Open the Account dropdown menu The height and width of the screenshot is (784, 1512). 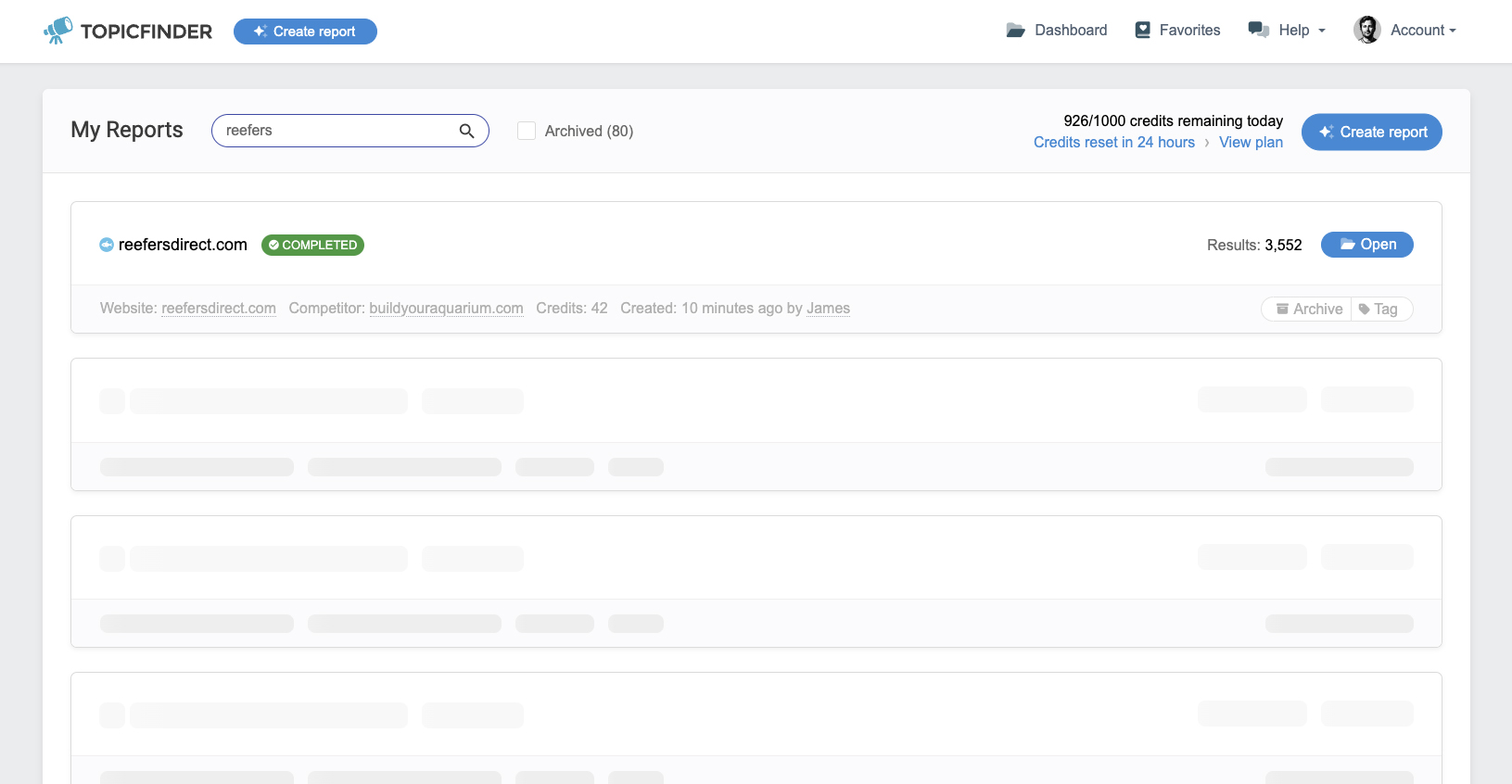click(x=1405, y=30)
